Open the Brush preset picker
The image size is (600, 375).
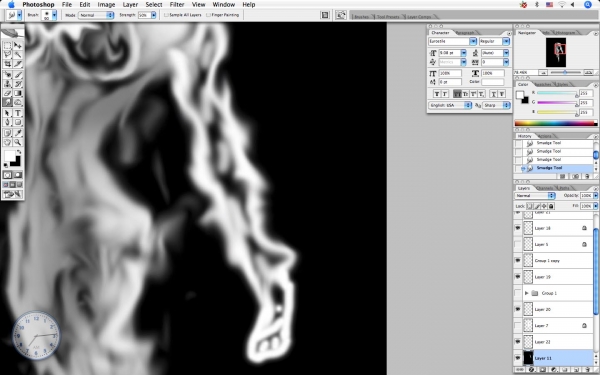pyautogui.click(x=54, y=15)
